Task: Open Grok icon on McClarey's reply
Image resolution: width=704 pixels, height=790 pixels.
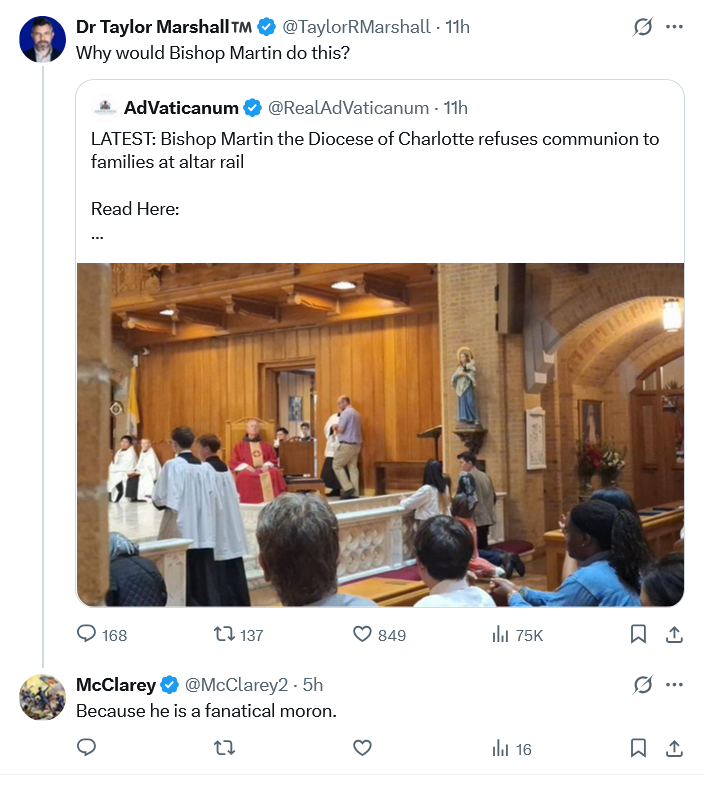Action: [x=643, y=685]
